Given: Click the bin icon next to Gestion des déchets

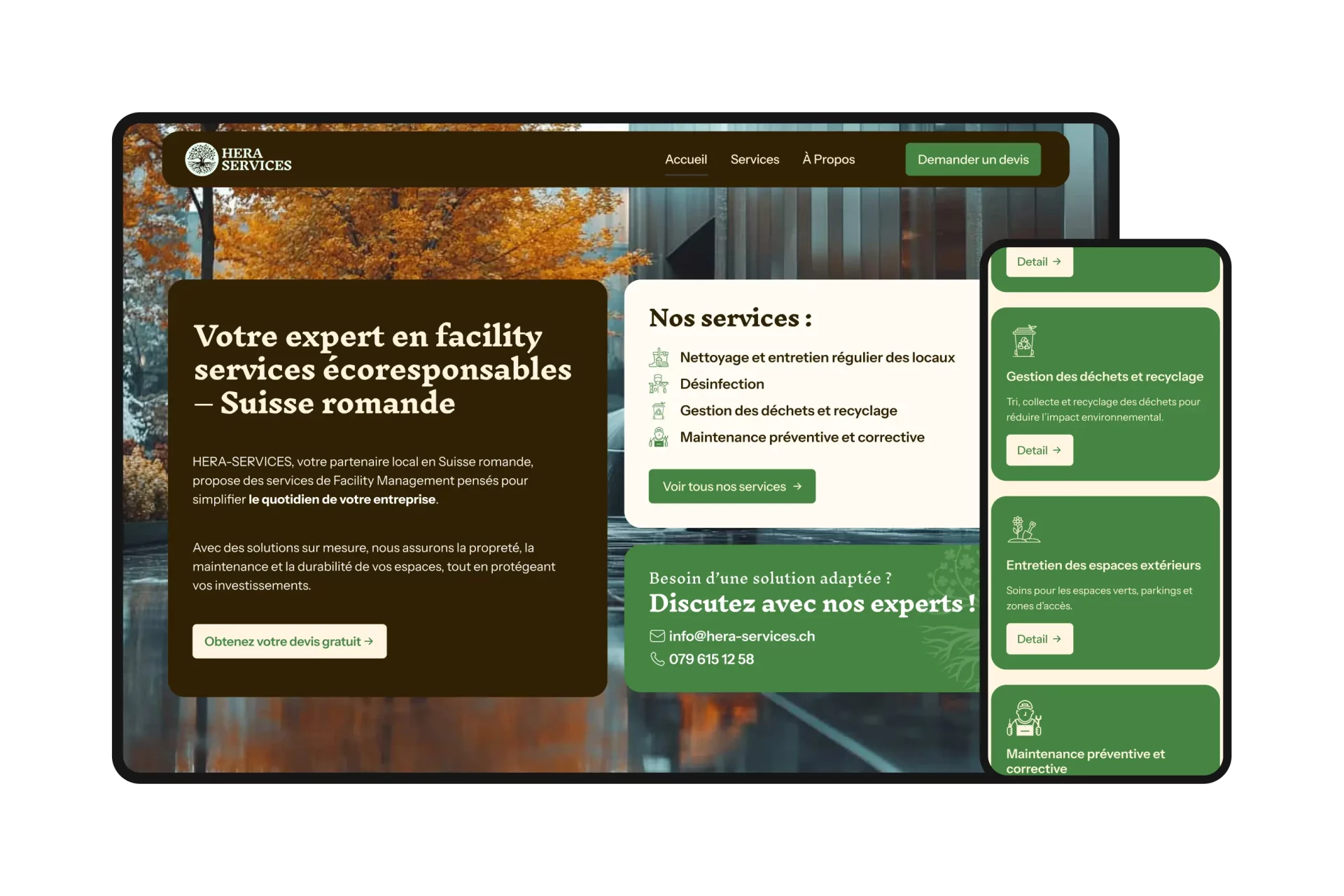Looking at the screenshot, I should 658,411.
